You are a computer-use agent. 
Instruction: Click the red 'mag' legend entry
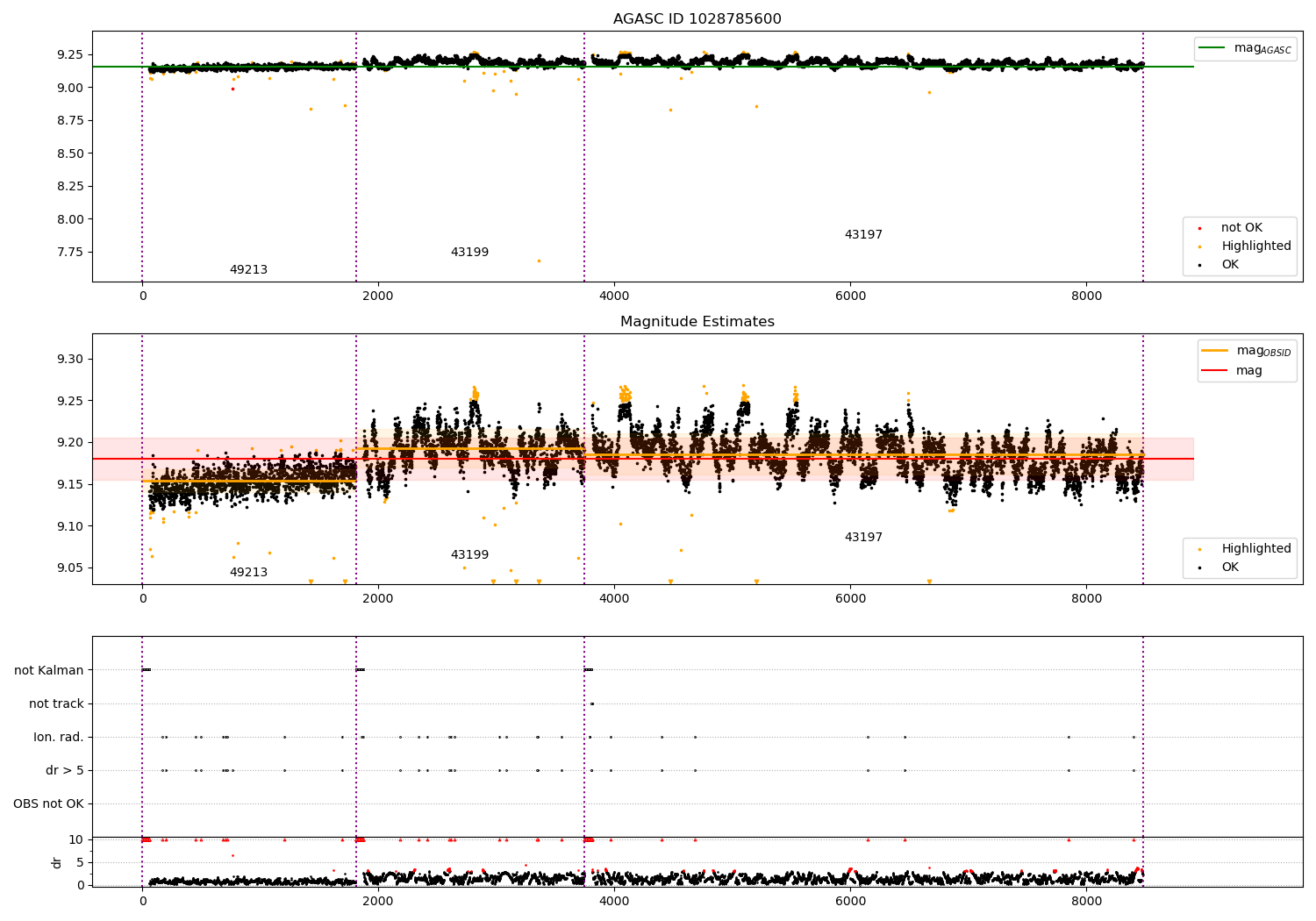pos(1233,370)
